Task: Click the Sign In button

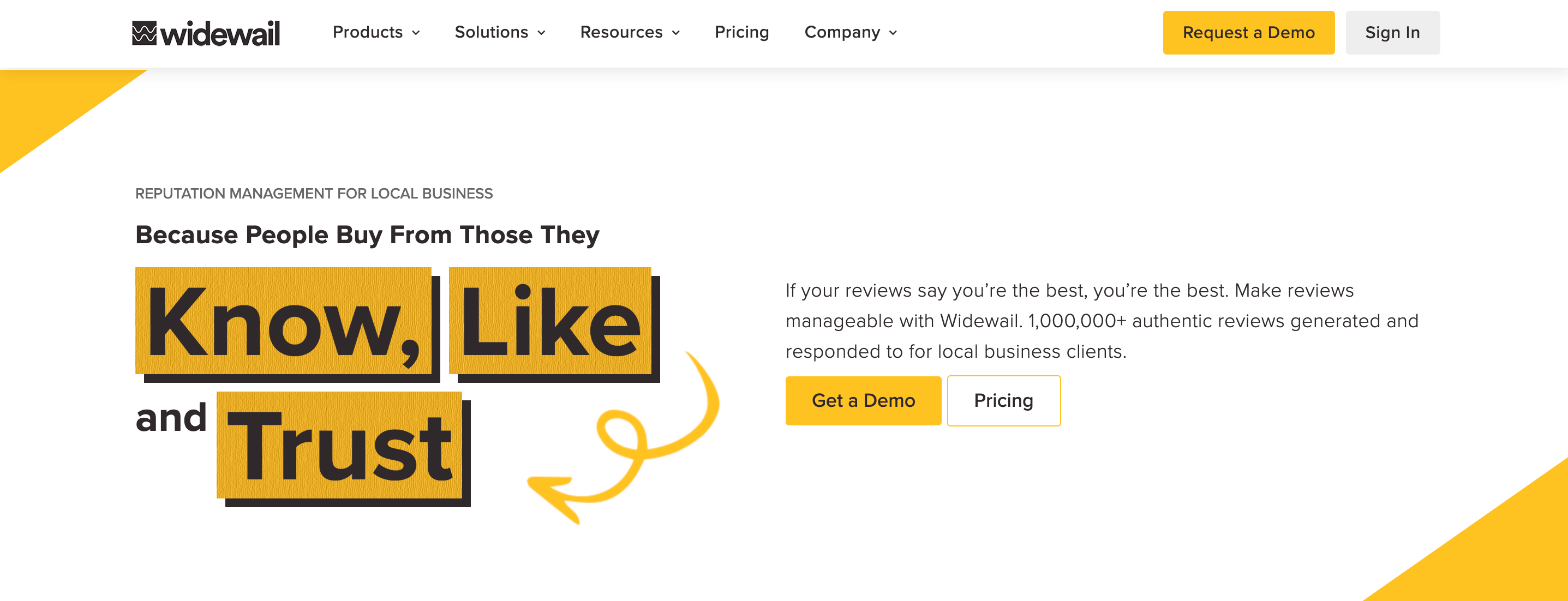Action: pyautogui.click(x=1392, y=33)
